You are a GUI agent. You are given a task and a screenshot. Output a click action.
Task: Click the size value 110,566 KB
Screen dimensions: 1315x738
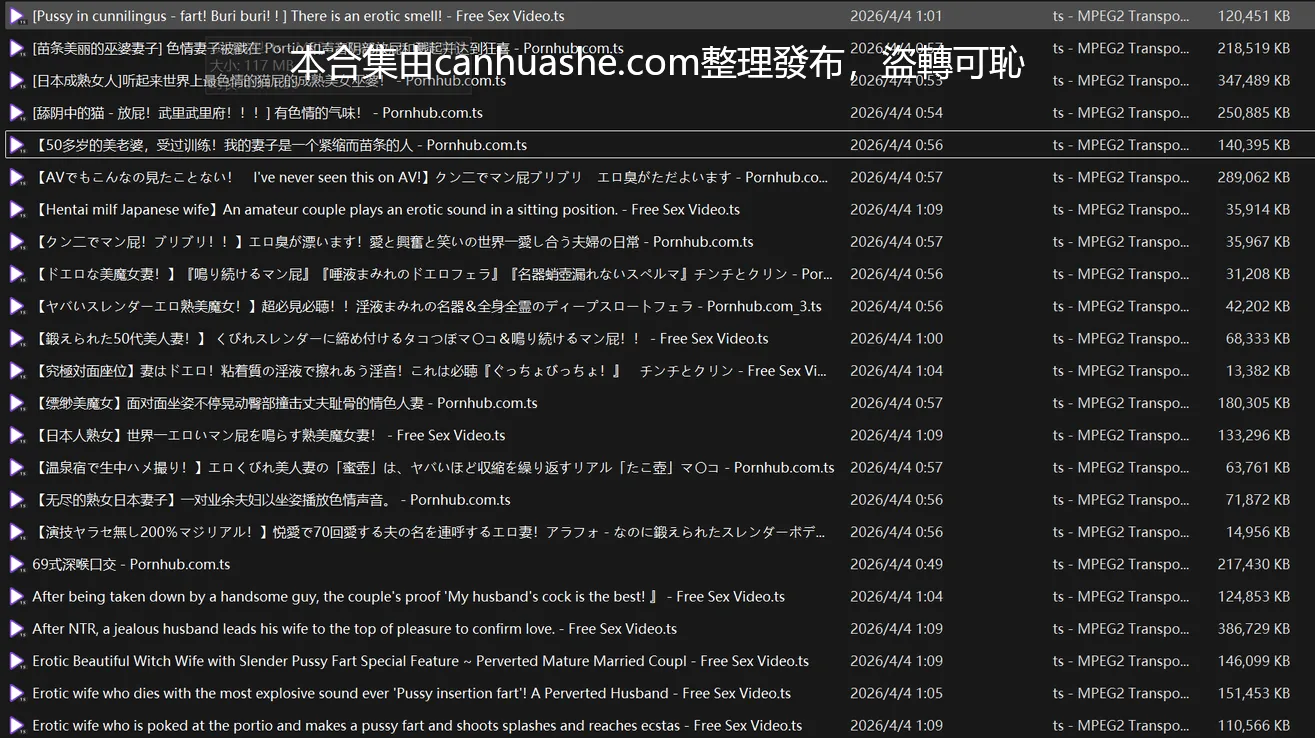click(1254, 726)
